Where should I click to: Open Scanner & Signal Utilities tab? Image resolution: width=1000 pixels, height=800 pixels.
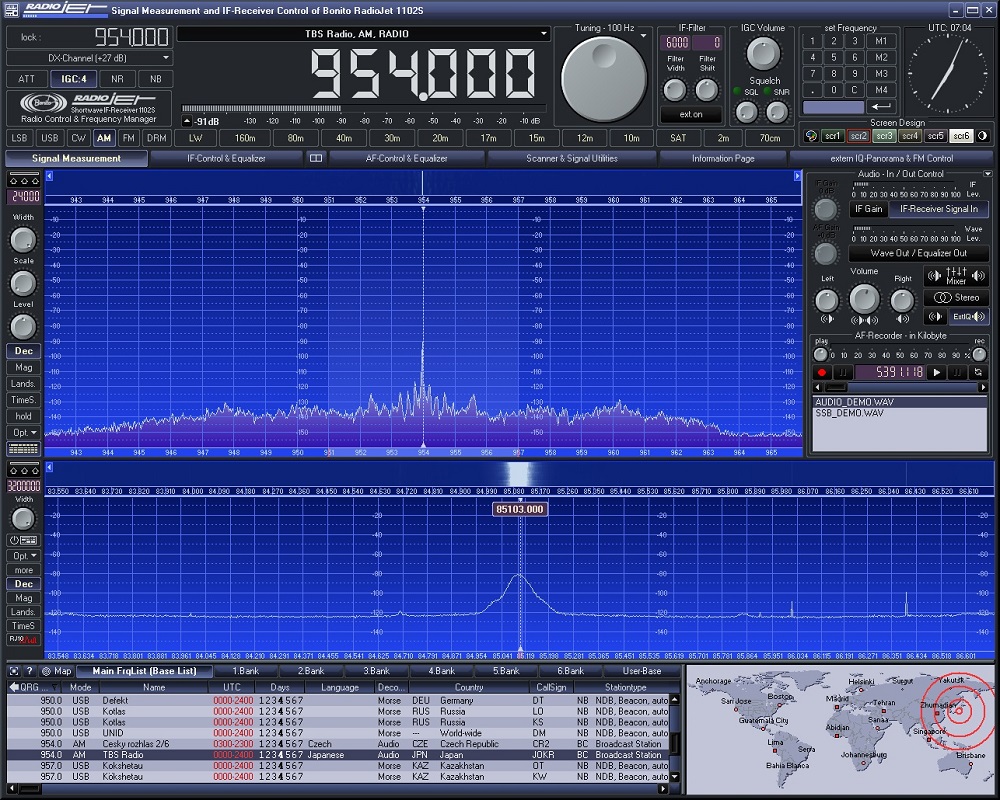click(x=571, y=158)
